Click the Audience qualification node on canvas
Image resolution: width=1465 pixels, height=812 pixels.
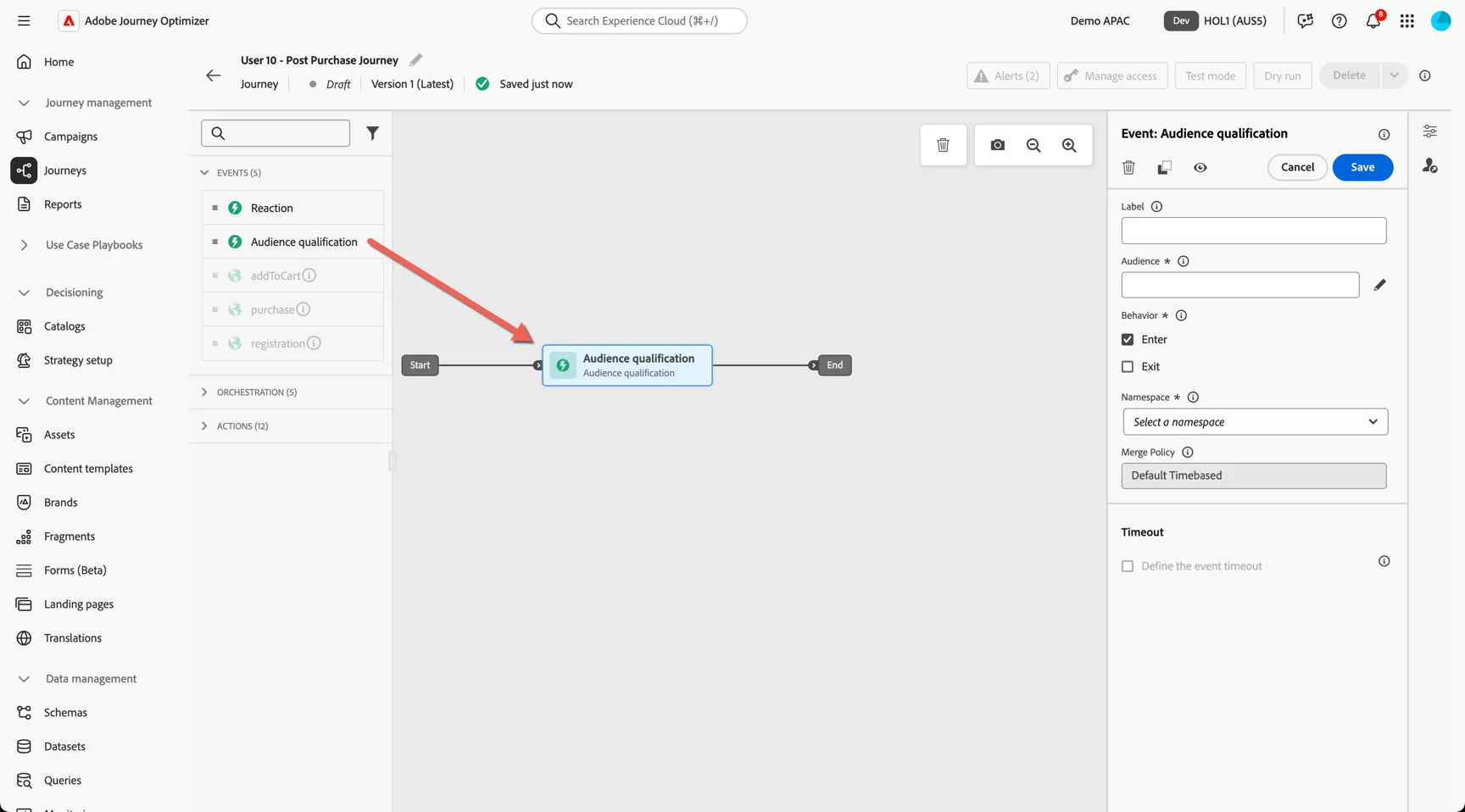pyautogui.click(x=627, y=365)
